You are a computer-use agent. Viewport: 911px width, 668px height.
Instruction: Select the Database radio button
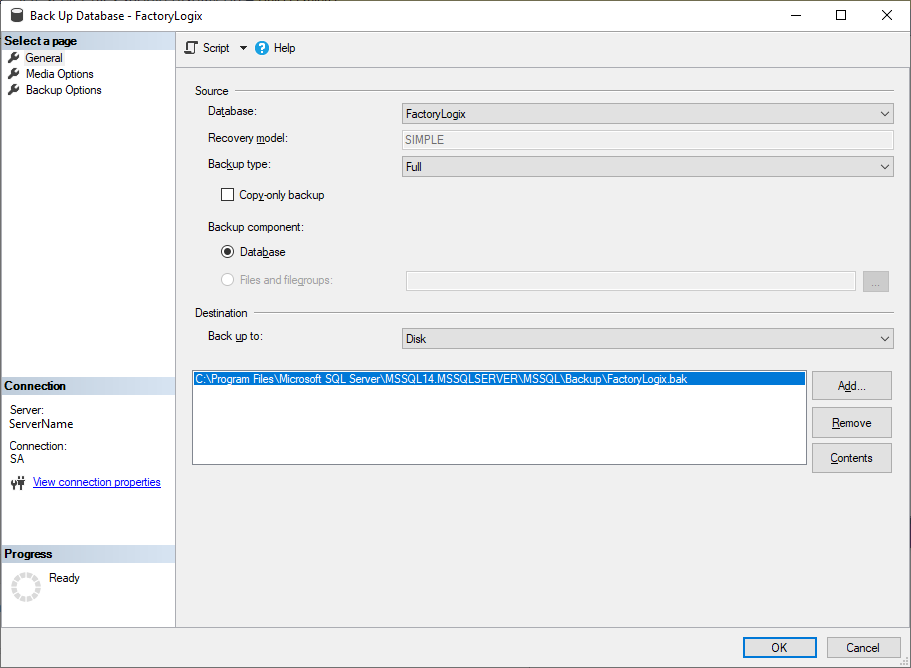[227, 251]
